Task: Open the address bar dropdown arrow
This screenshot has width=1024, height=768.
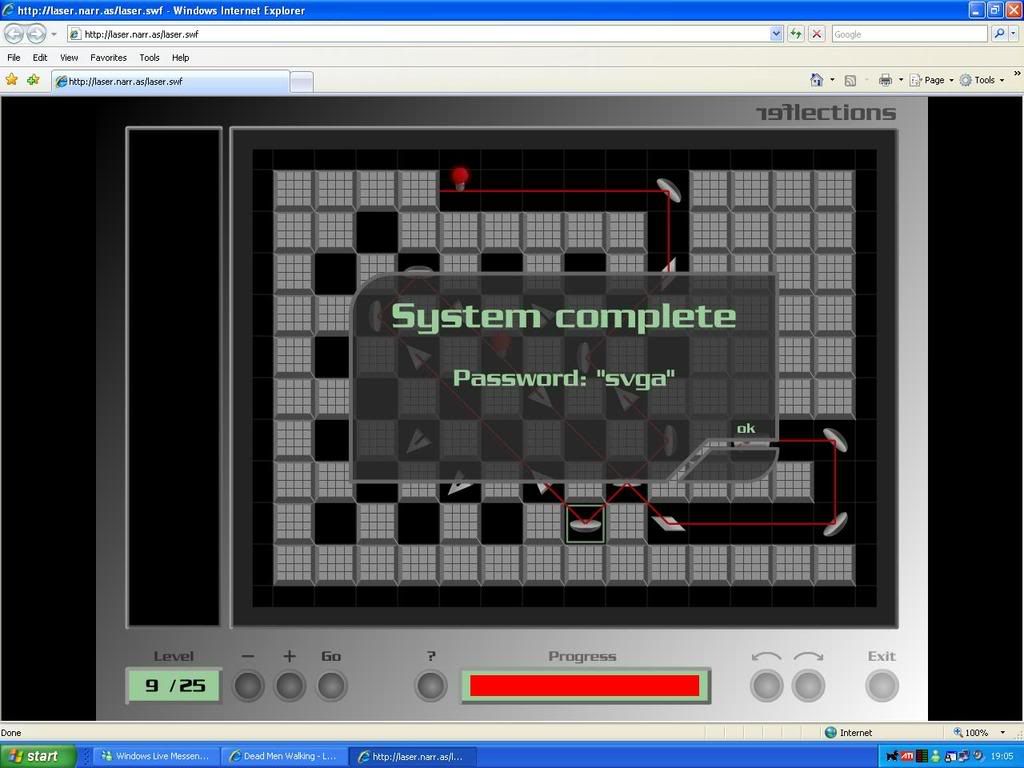Action: pyautogui.click(x=777, y=34)
